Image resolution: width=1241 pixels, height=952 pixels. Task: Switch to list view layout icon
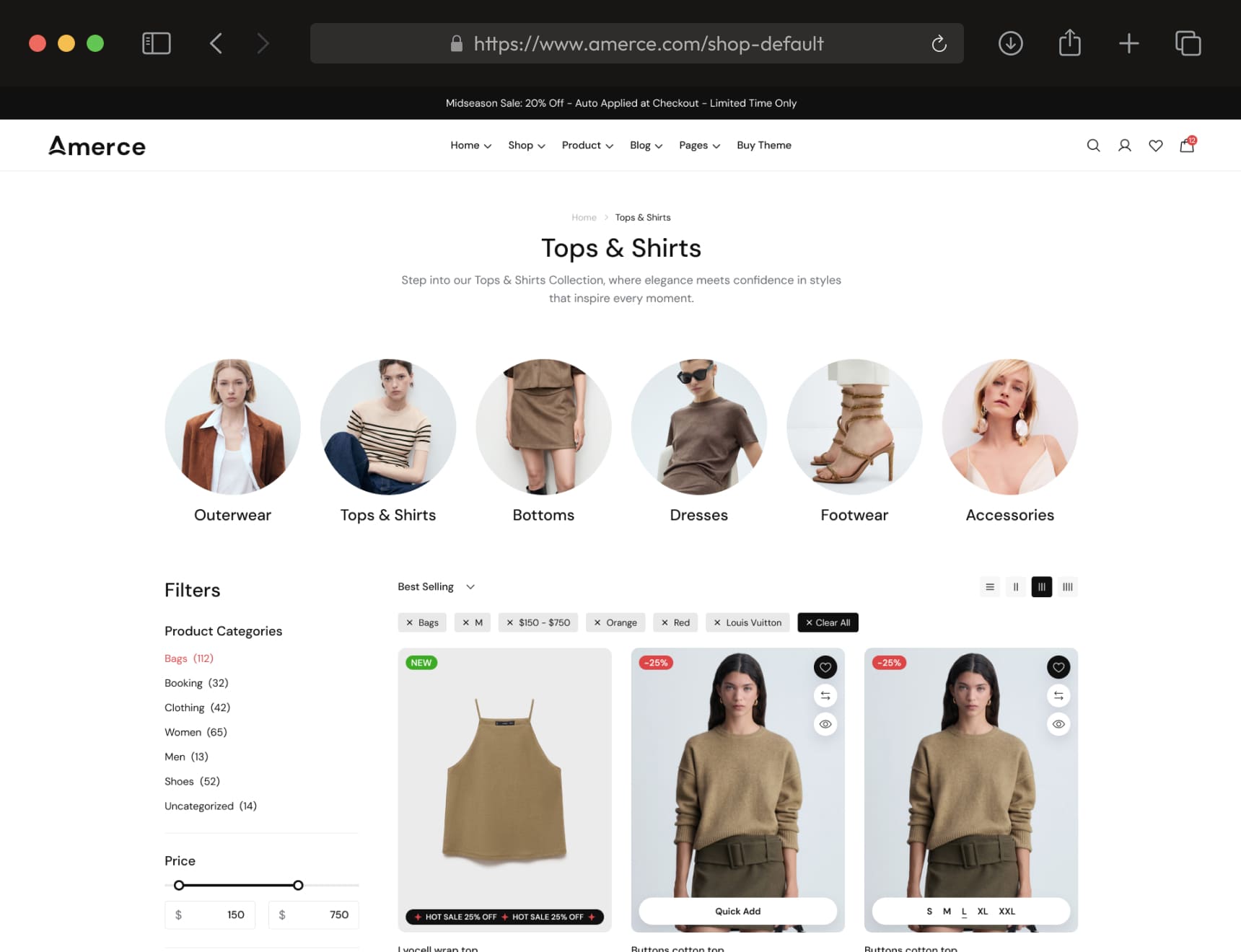click(x=990, y=587)
